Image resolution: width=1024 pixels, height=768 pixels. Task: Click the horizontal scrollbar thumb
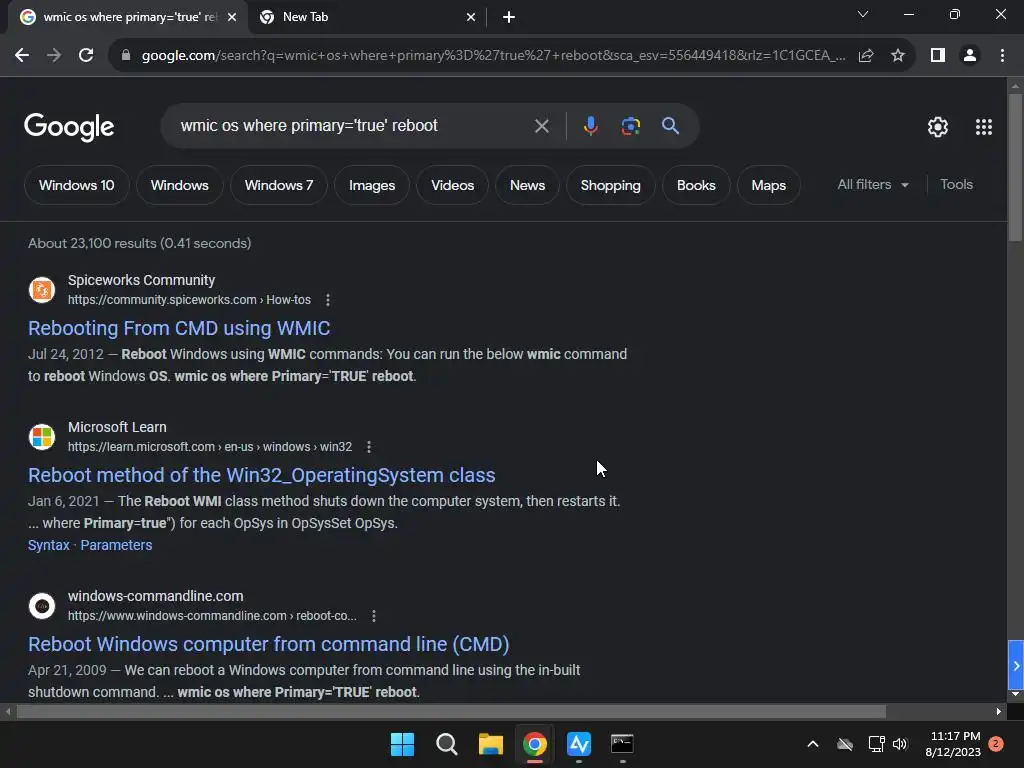[451, 712]
